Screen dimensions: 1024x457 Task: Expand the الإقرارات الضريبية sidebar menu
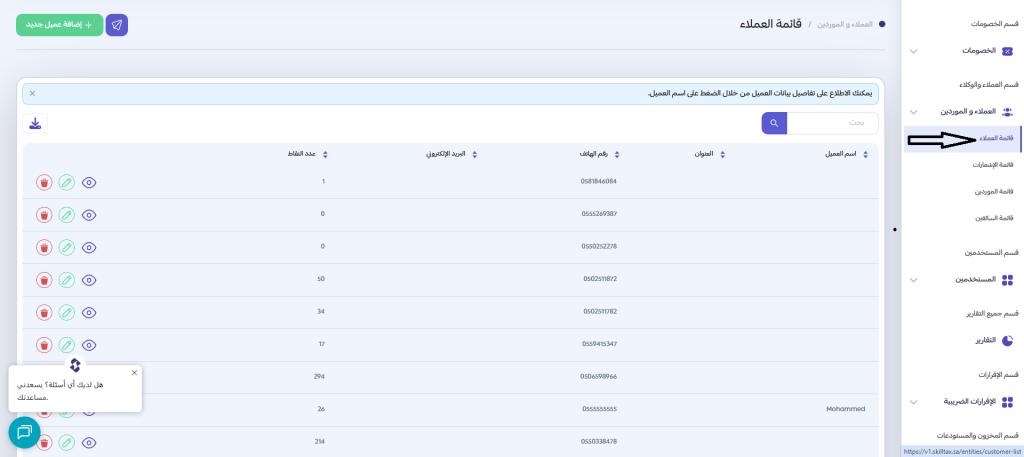coord(913,402)
